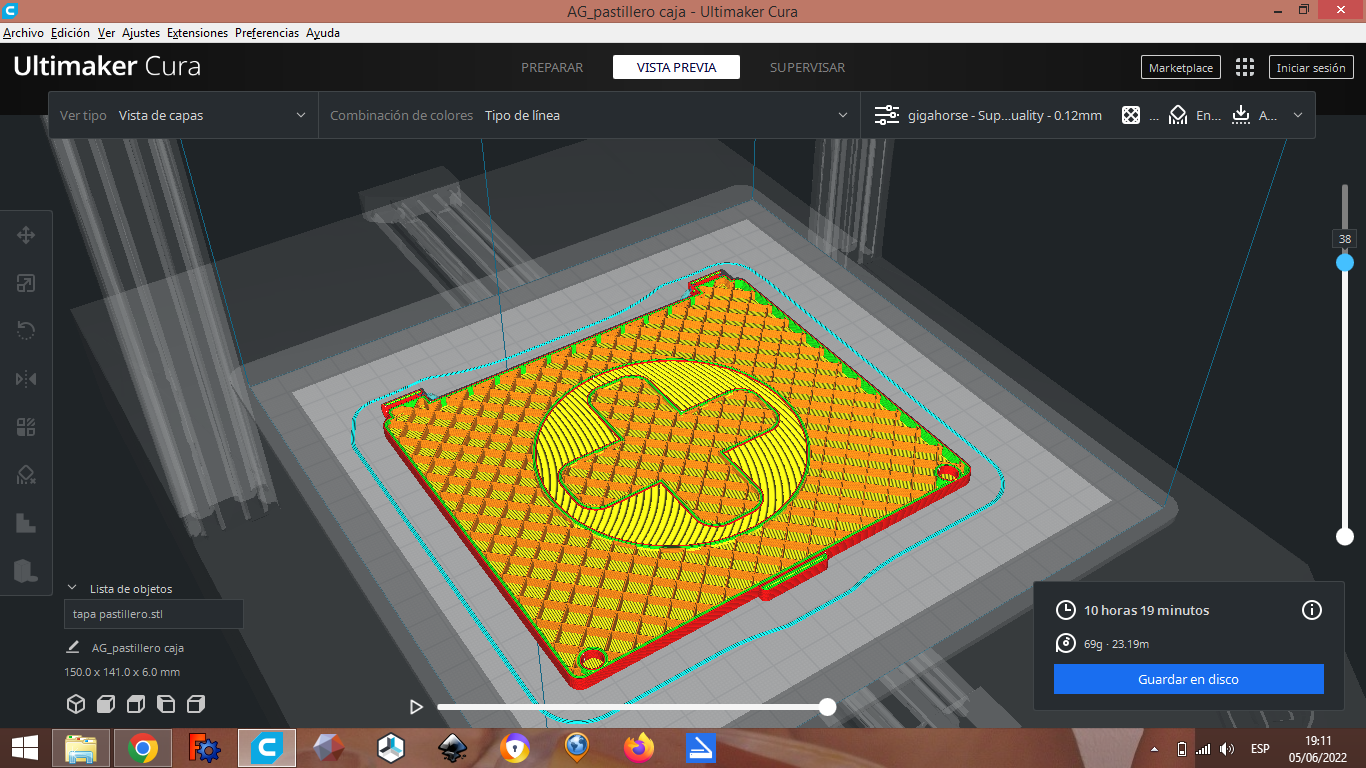Click the infill pattern icon

(1131, 115)
